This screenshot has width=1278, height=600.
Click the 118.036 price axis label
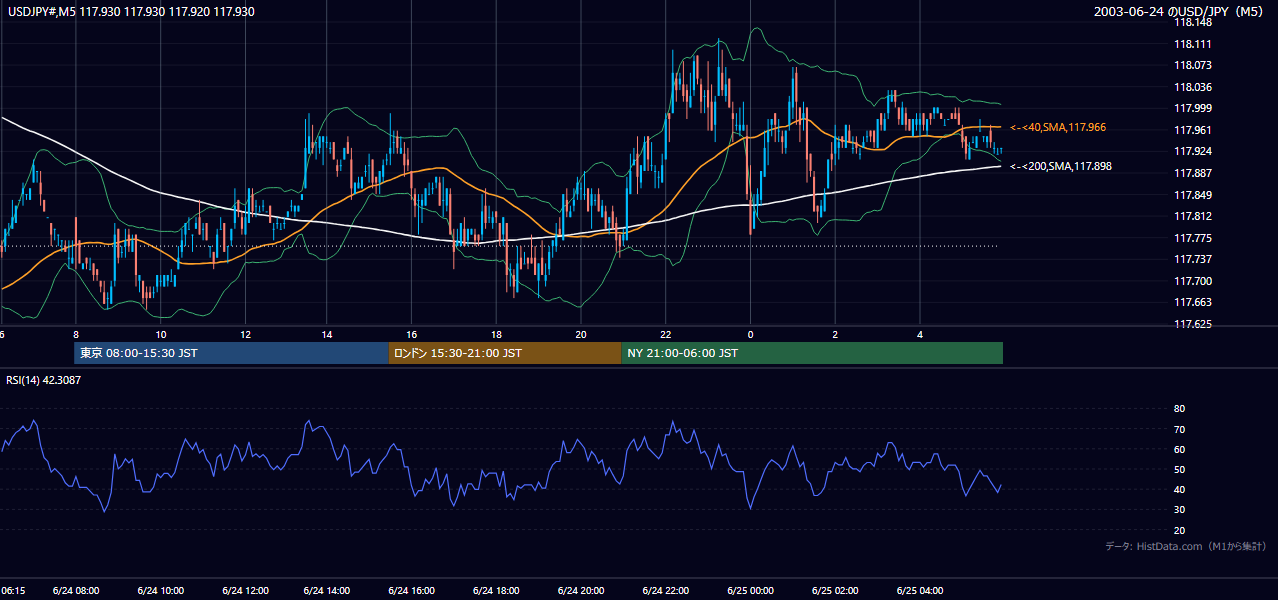(x=1193, y=87)
